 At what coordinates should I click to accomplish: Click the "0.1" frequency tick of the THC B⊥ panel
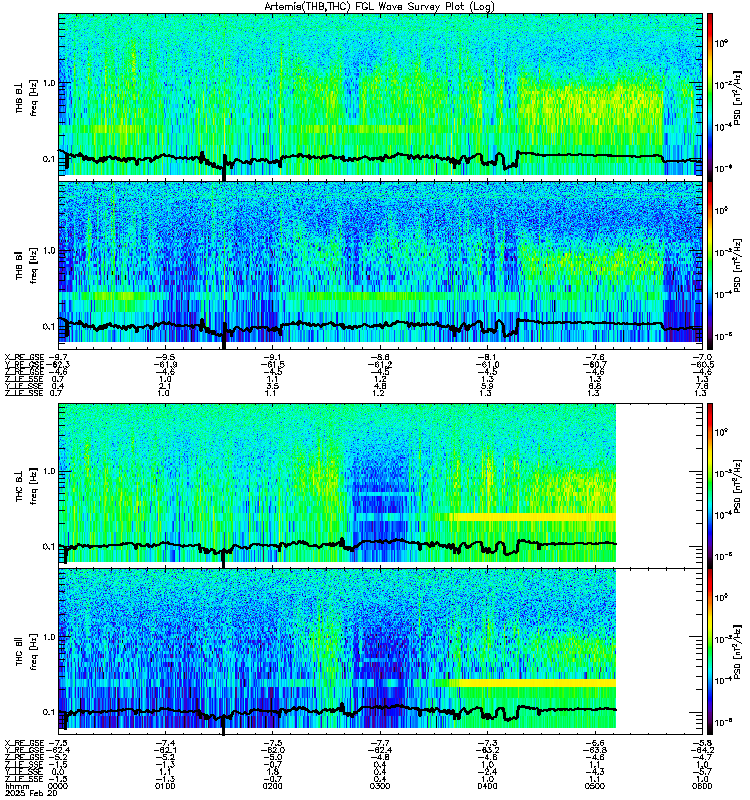point(47,546)
